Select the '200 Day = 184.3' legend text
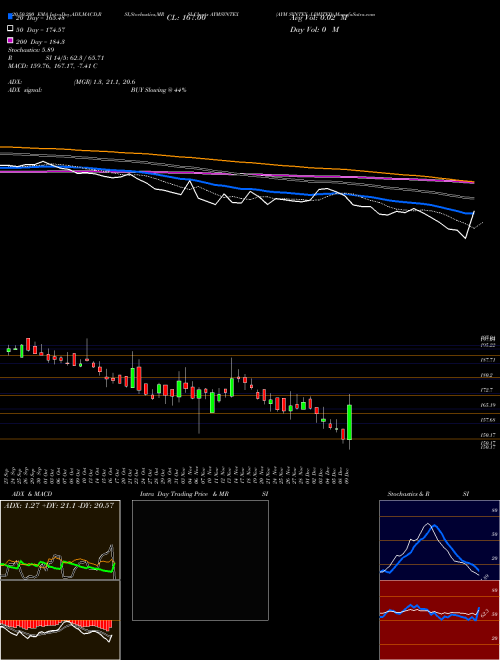Viewport: 500px width, 660px height. pyautogui.click(x=40, y=42)
